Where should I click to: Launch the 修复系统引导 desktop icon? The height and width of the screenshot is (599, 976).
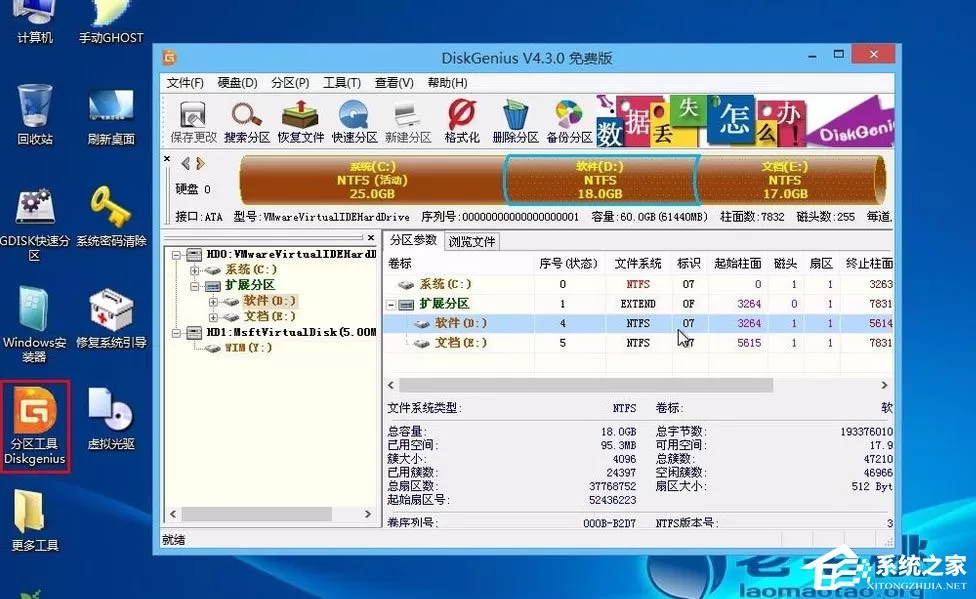point(111,319)
